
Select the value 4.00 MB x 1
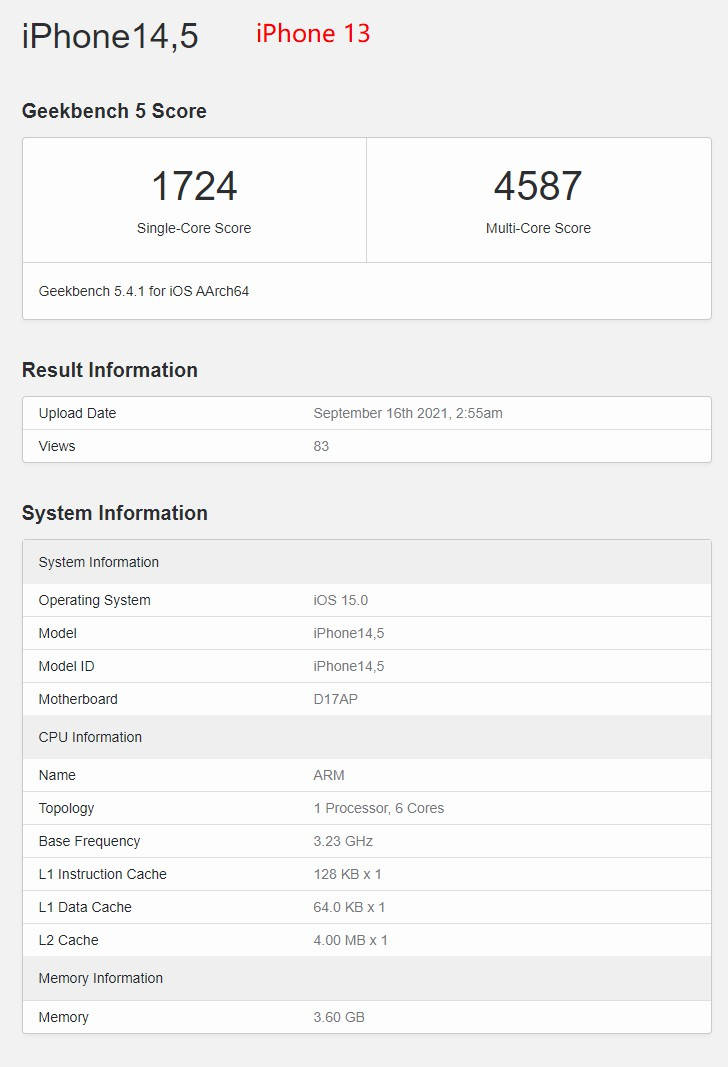tap(350, 940)
